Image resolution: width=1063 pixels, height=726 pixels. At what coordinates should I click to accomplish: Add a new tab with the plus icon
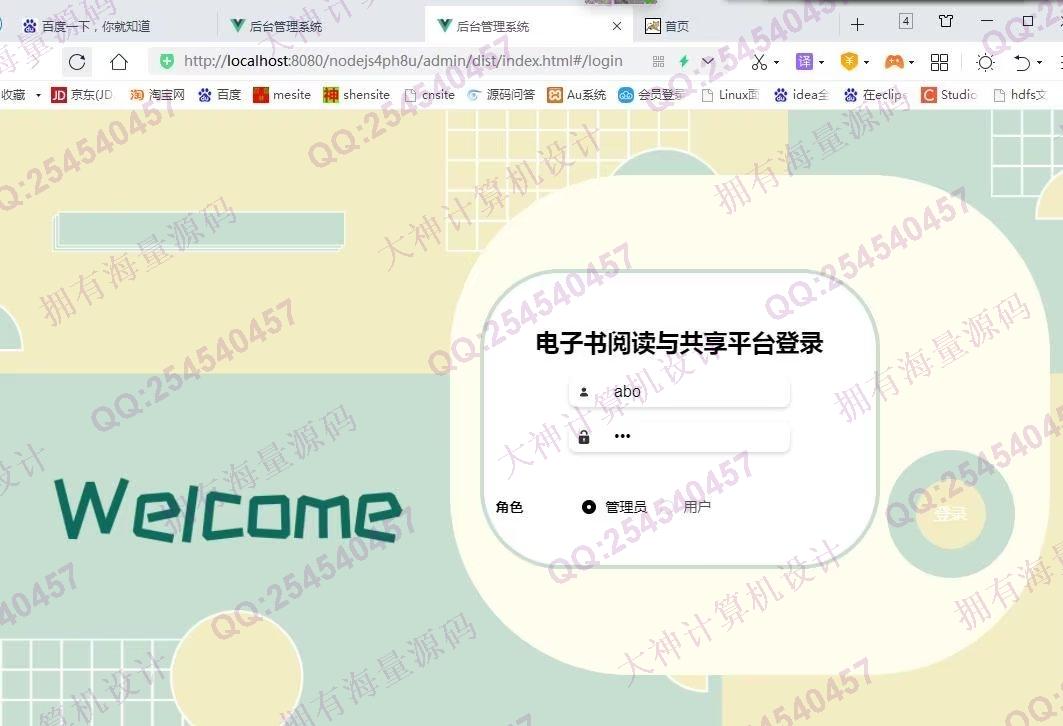tap(857, 25)
